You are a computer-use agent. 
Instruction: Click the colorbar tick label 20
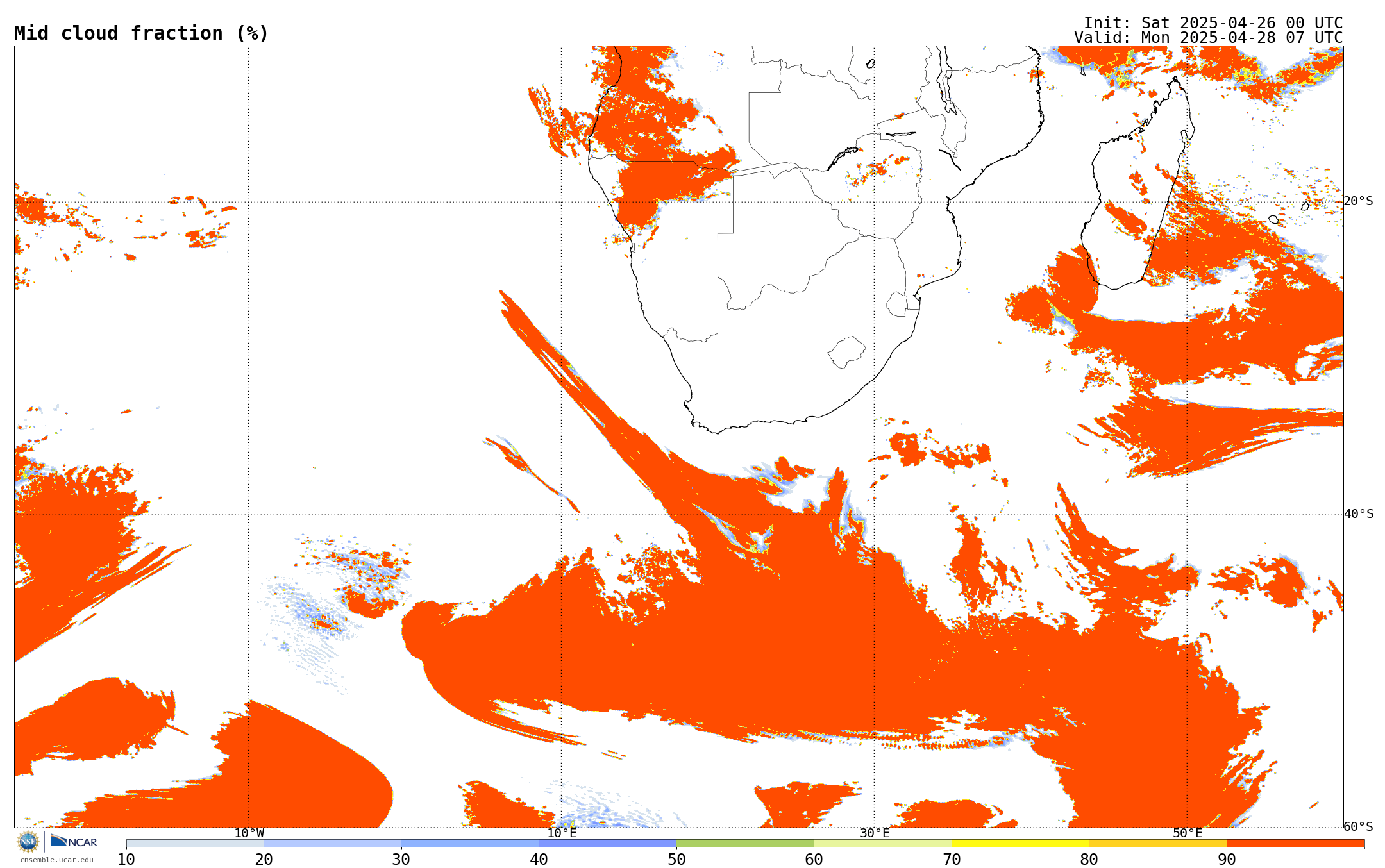tap(264, 859)
